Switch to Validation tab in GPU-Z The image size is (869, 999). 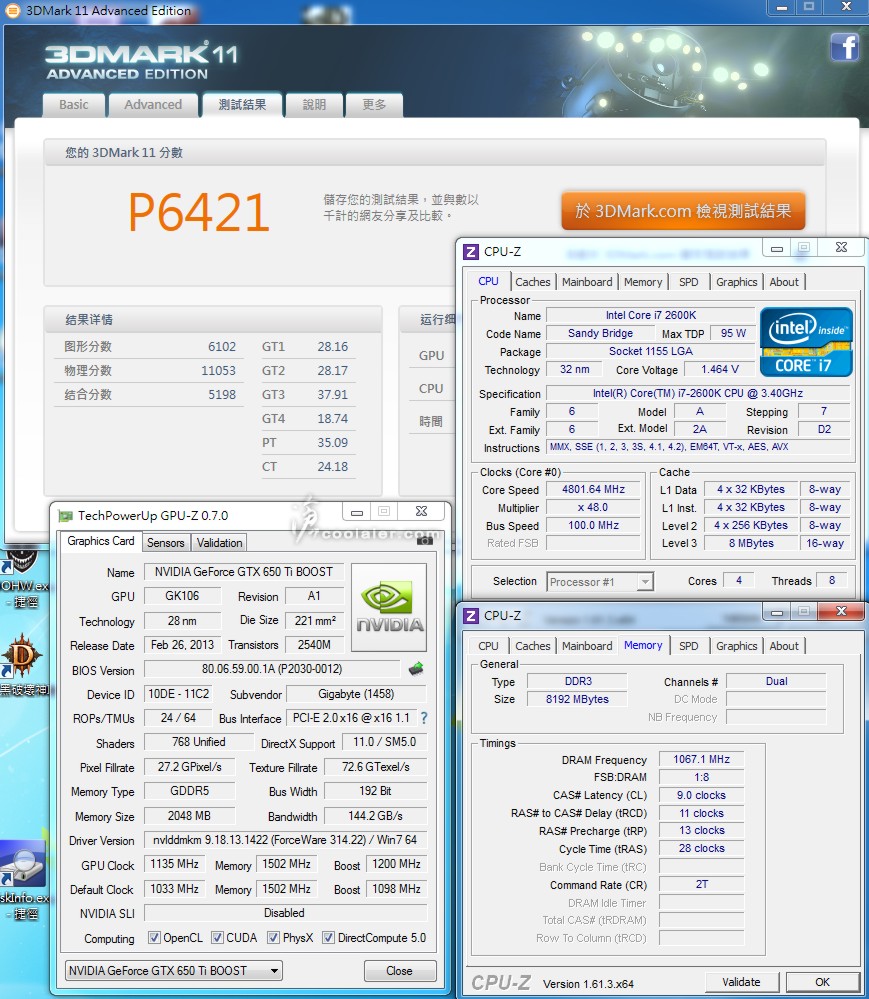(x=219, y=543)
